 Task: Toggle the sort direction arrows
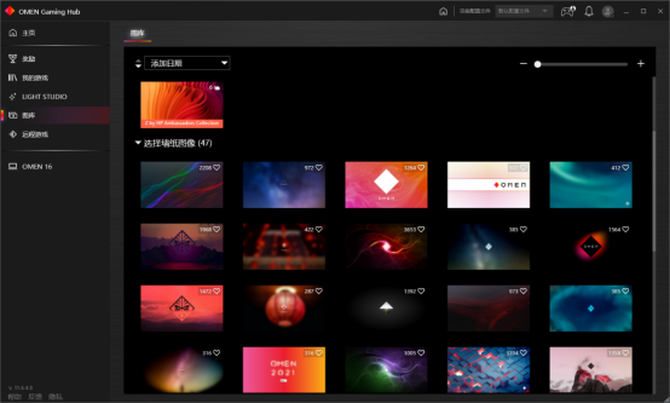pos(138,64)
